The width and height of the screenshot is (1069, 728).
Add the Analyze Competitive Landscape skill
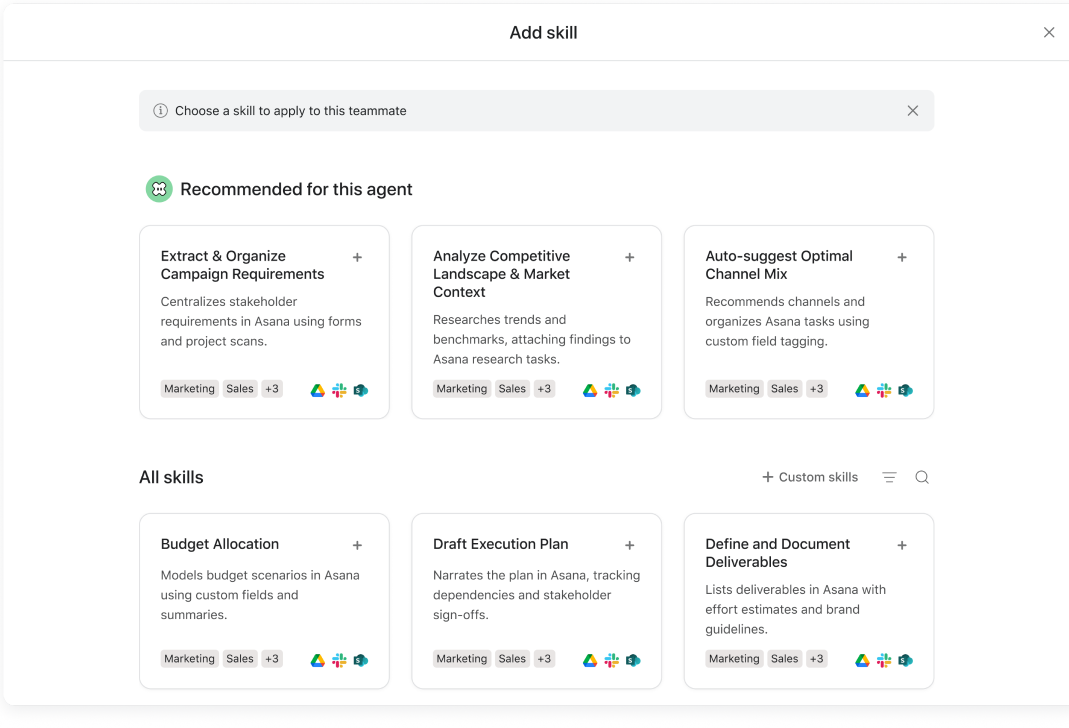click(x=629, y=257)
